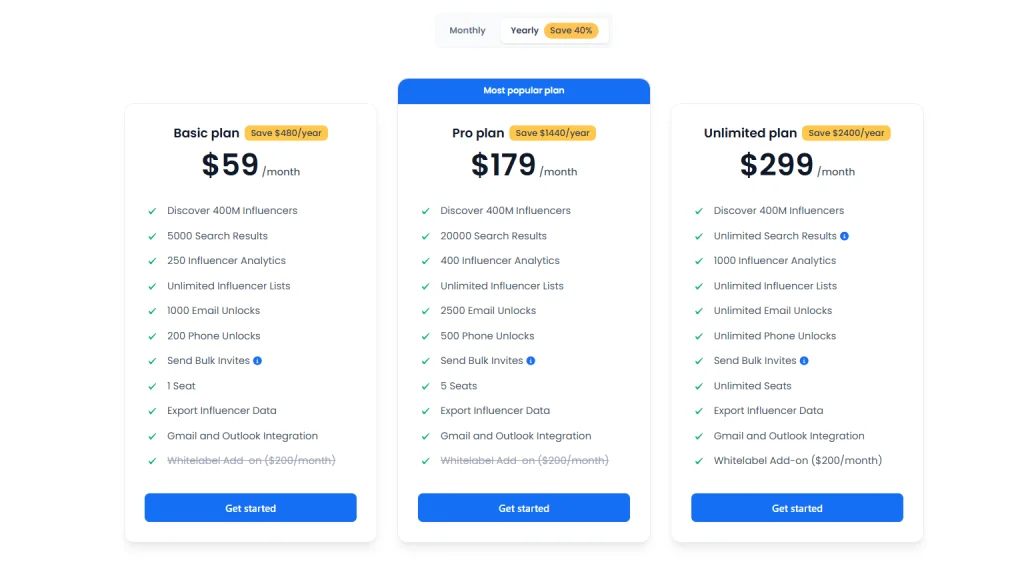The width and height of the screenshot is (1024, 572).
Task: Click checkmark beside Unlimited plan Whitelabel Add-on
Action: 699,461
